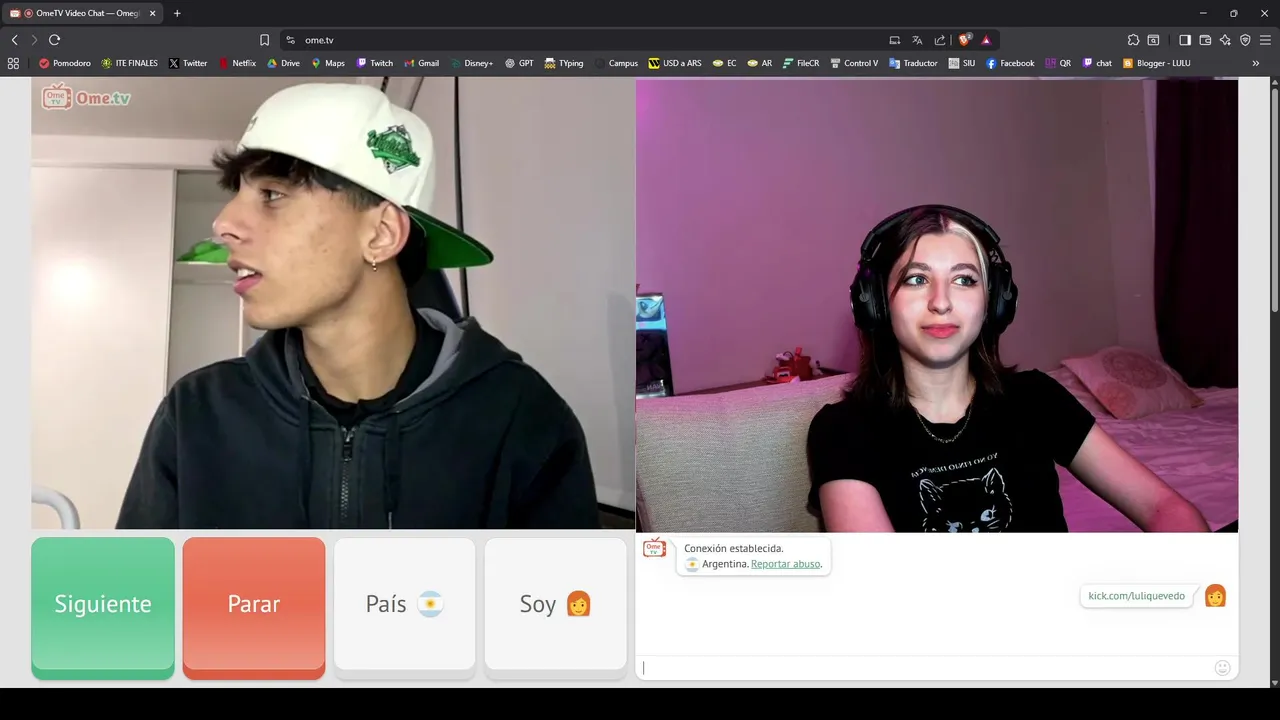The image size is (1280, 720).
Task: Open the Gmail bookmark
Action: tap(421, 63)
